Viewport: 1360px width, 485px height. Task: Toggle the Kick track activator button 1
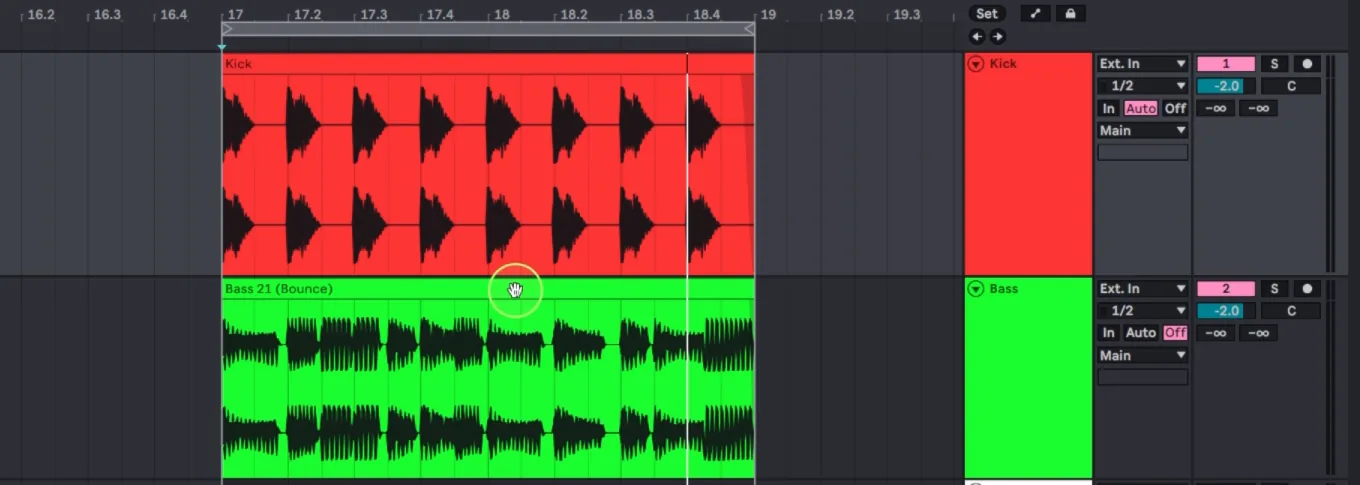click(x=1226, y=64)
